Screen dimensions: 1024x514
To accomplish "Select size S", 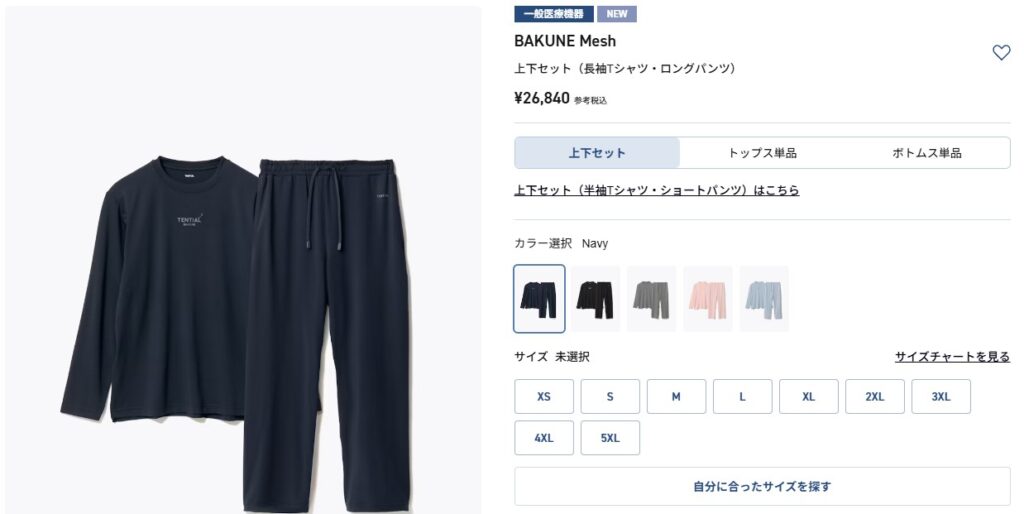I will [610, 396].
